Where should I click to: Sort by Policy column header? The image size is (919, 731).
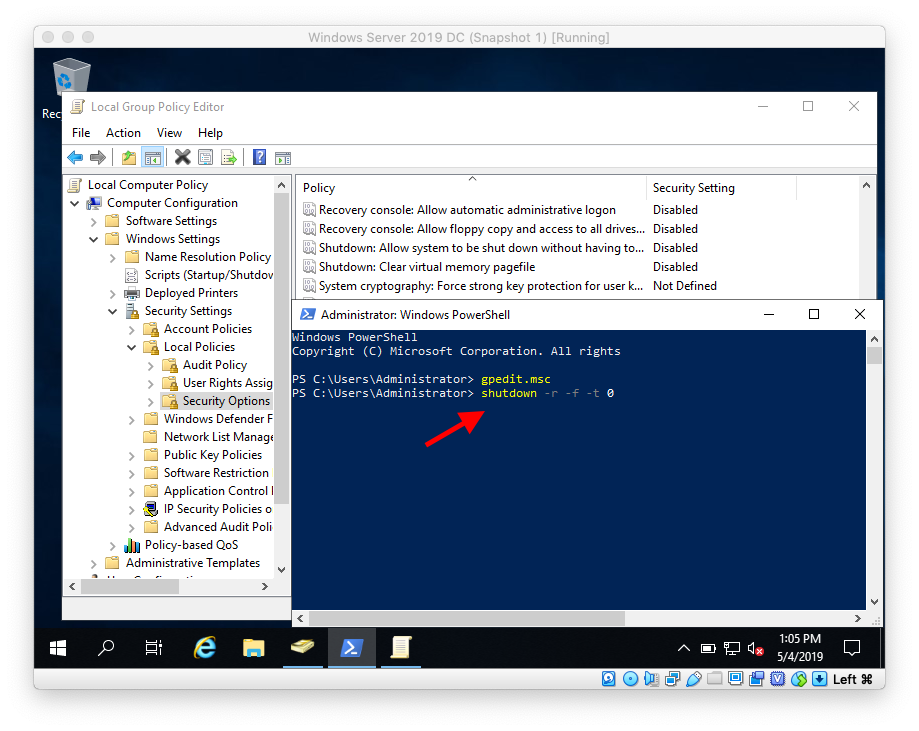[472, 188]
